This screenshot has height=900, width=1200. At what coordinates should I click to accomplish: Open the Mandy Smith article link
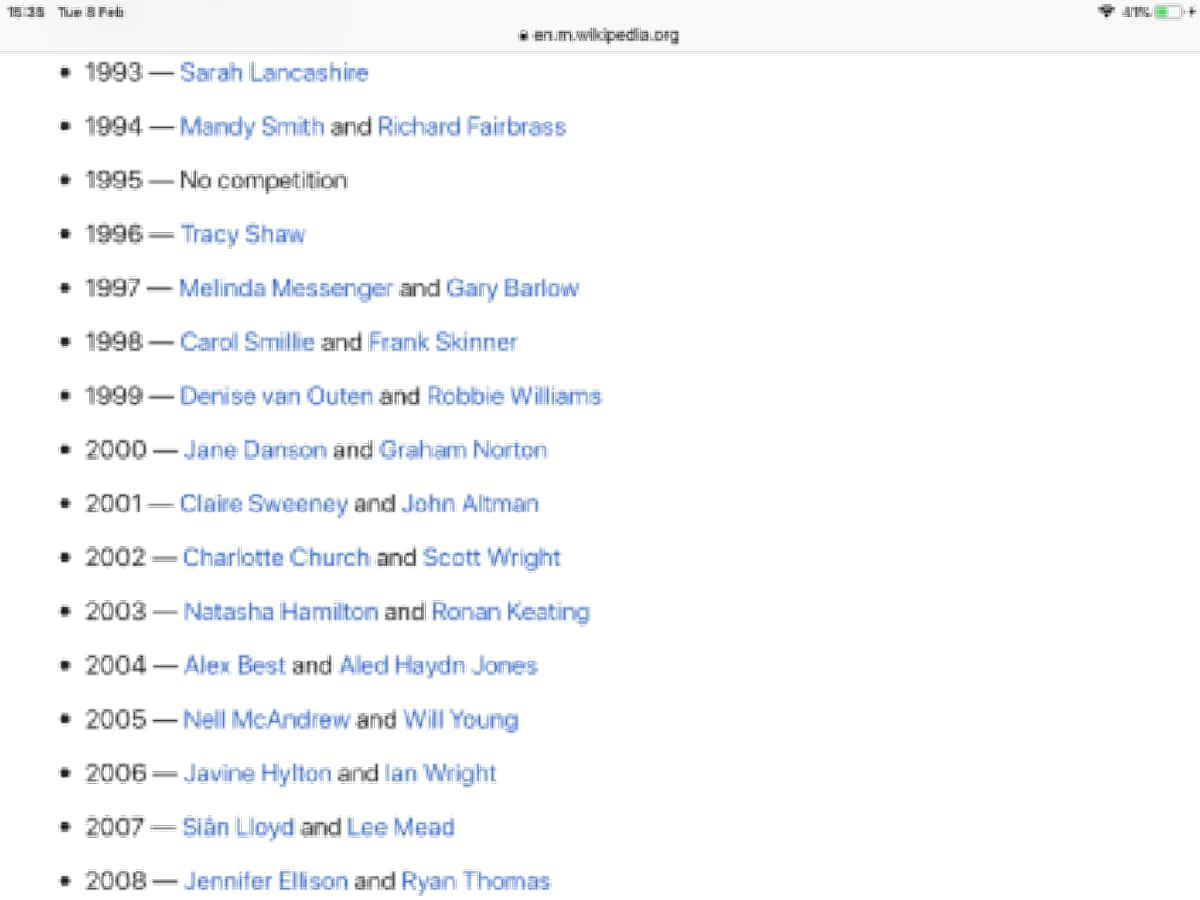coord(251,127)
